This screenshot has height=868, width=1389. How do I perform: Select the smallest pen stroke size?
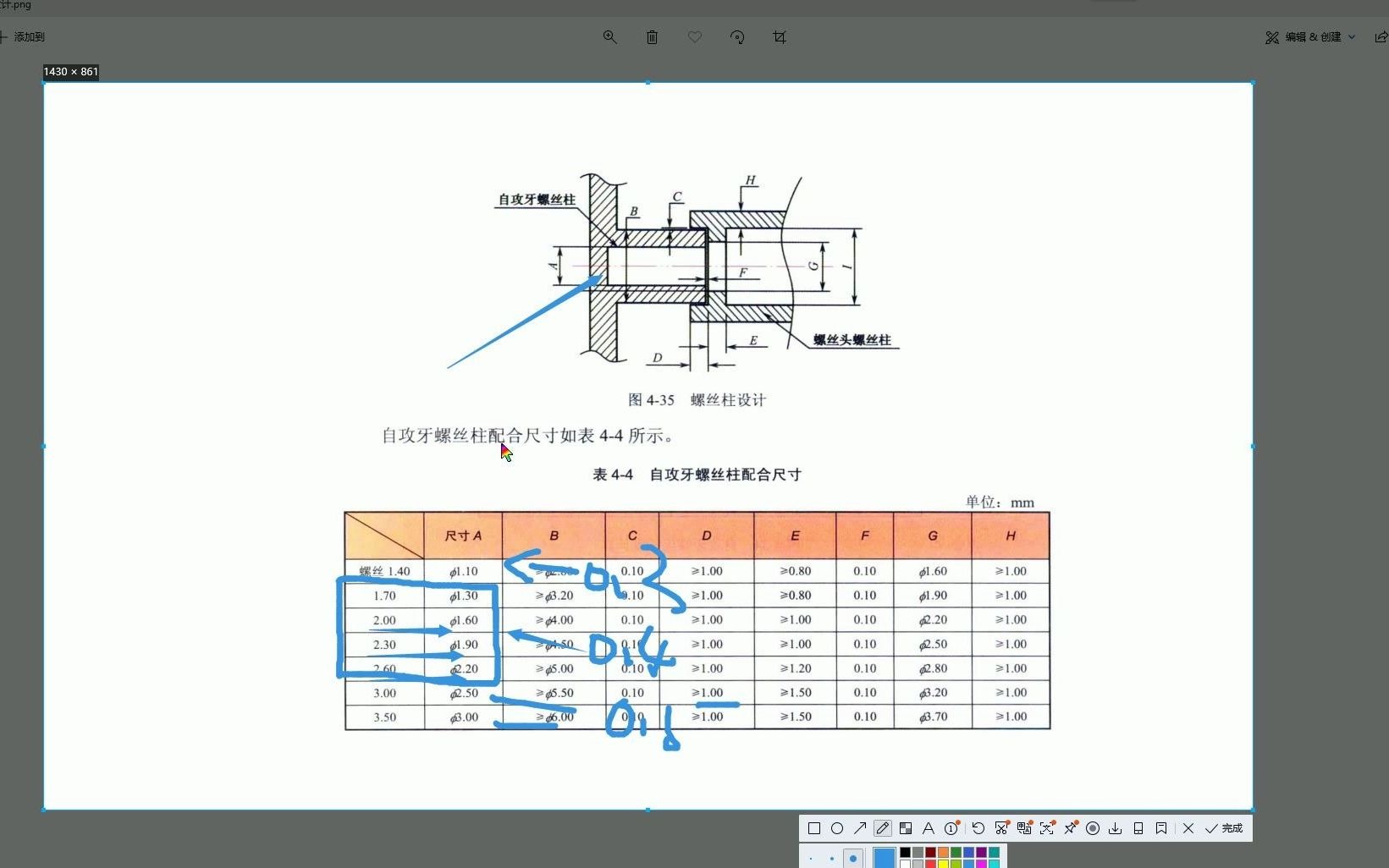pos(811,859)
